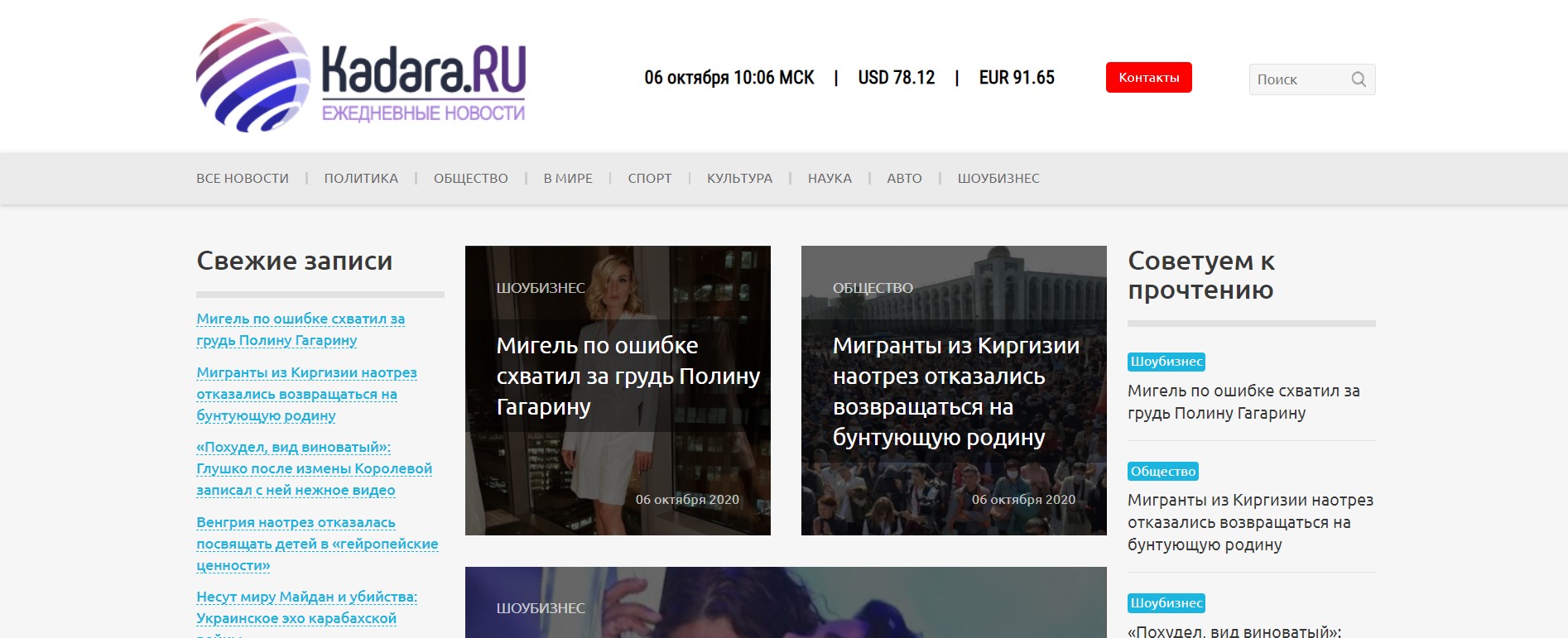1568x638 pixels.
Task: Open АВТО menu item
Action: [x=904, y=179]
